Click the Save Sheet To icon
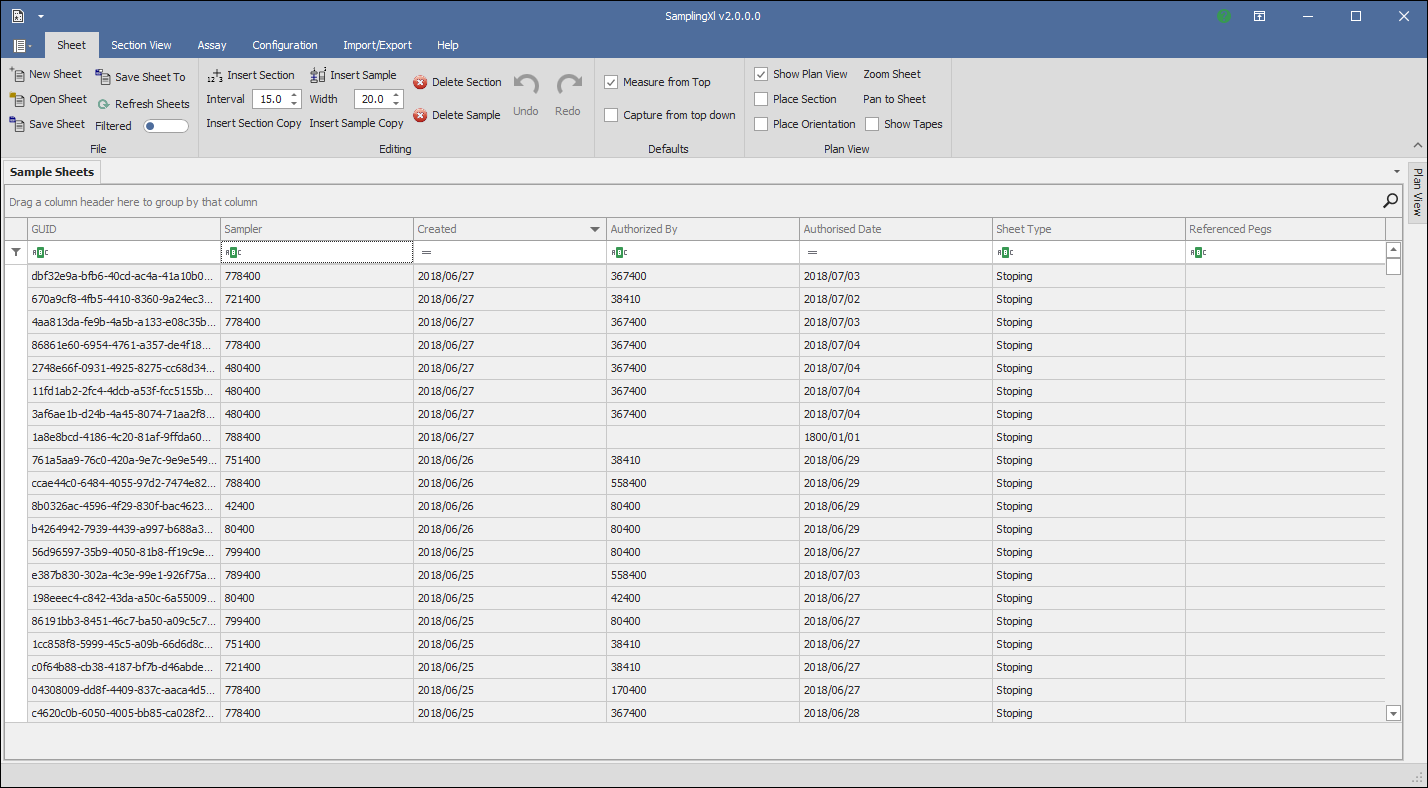 click(x=103, y=77)
